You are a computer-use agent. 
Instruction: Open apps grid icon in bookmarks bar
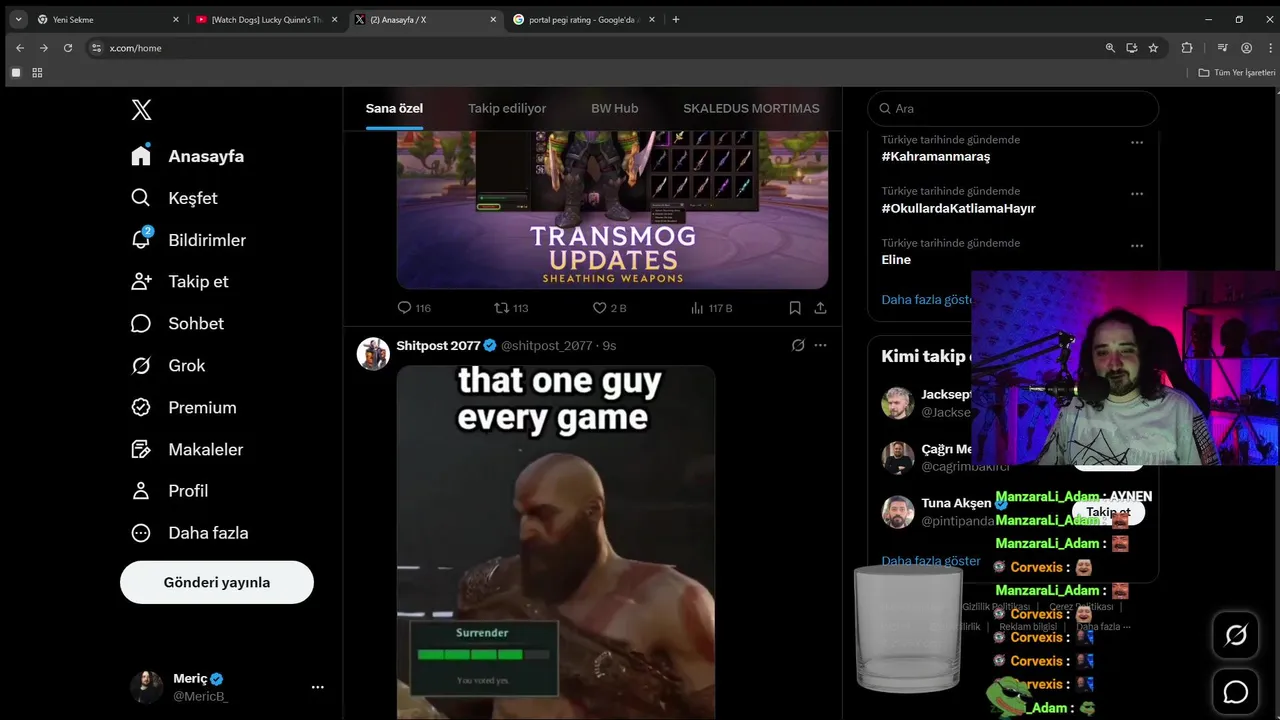(x=37, y=73)
